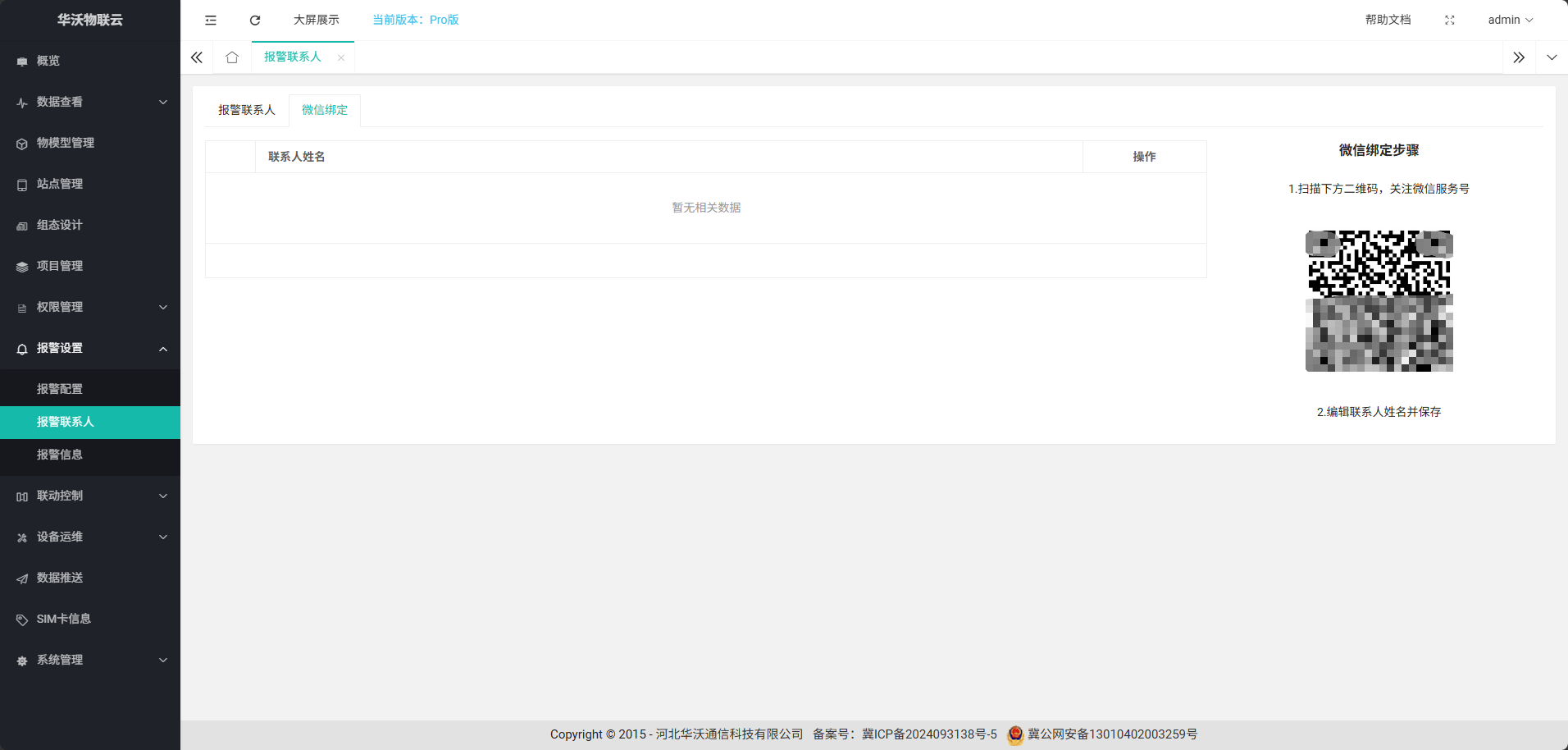Screen dimensions: 1568x750
Task: Open the tab options dropdown arrow
Action: (1552, 57)
